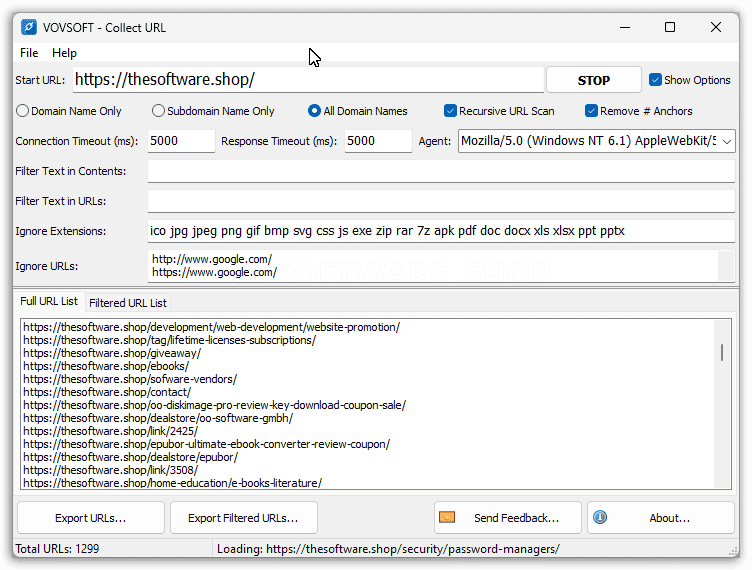This screenshot has width=752, height=570.
Task: Select the lifetime-licenses-subscriptions URL row
Action: (169, 340)
